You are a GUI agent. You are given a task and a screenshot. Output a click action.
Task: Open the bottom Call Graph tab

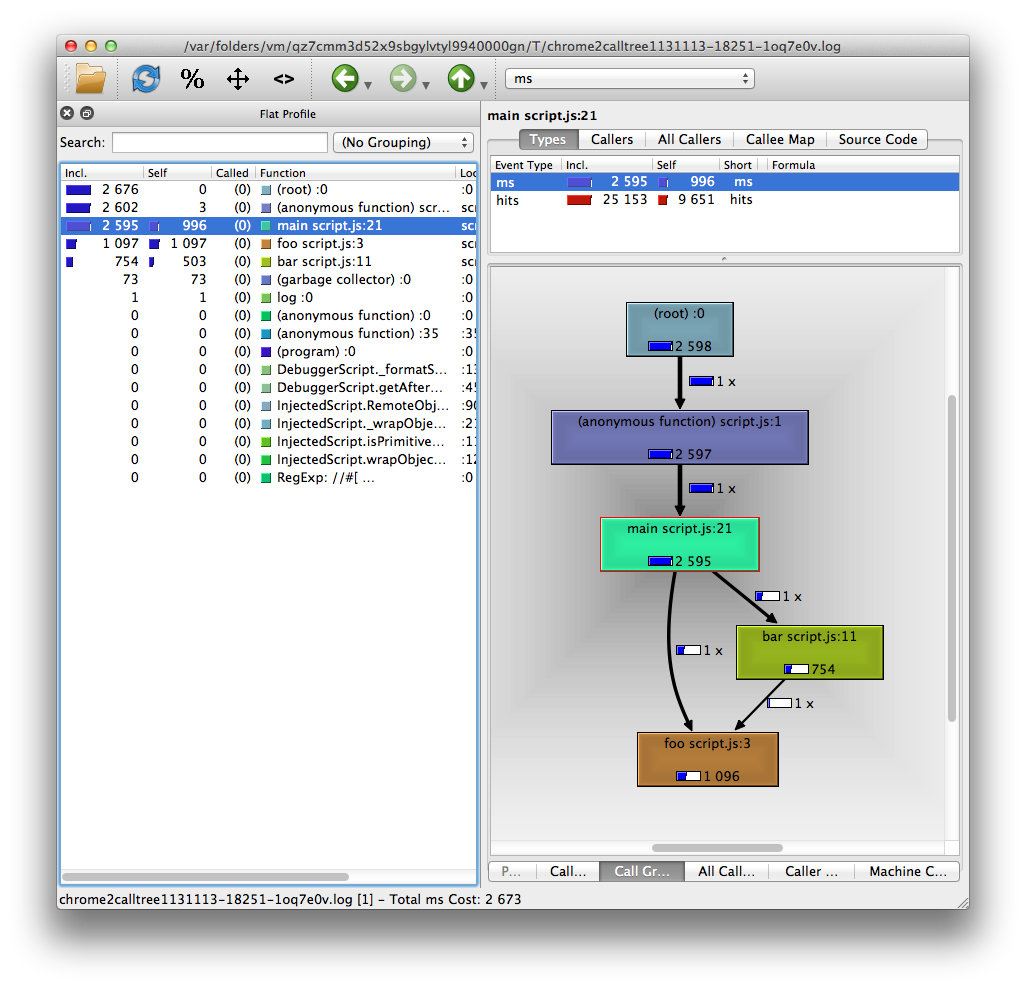[x=642, y=871]
